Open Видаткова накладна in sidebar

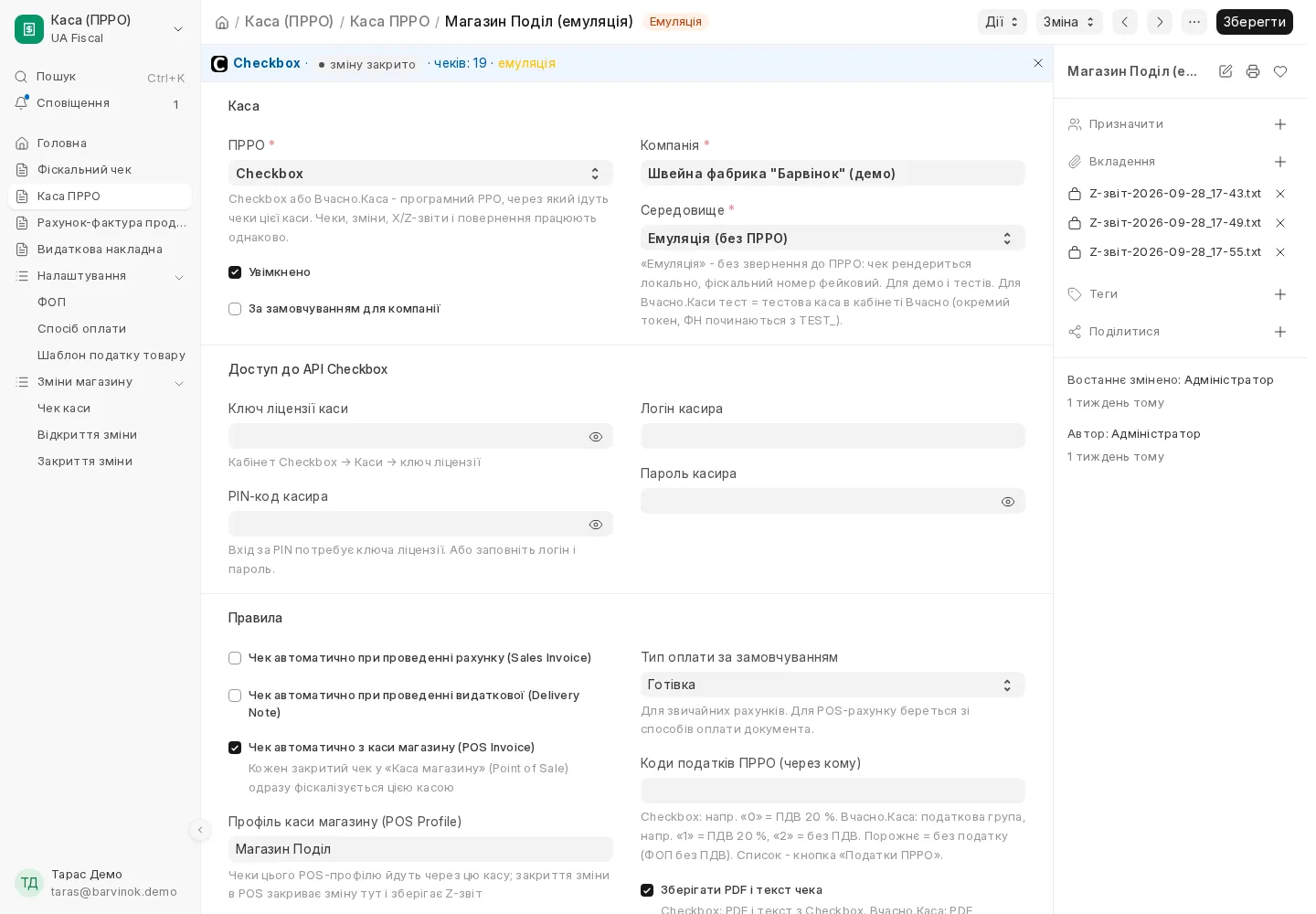pos(100,250)
